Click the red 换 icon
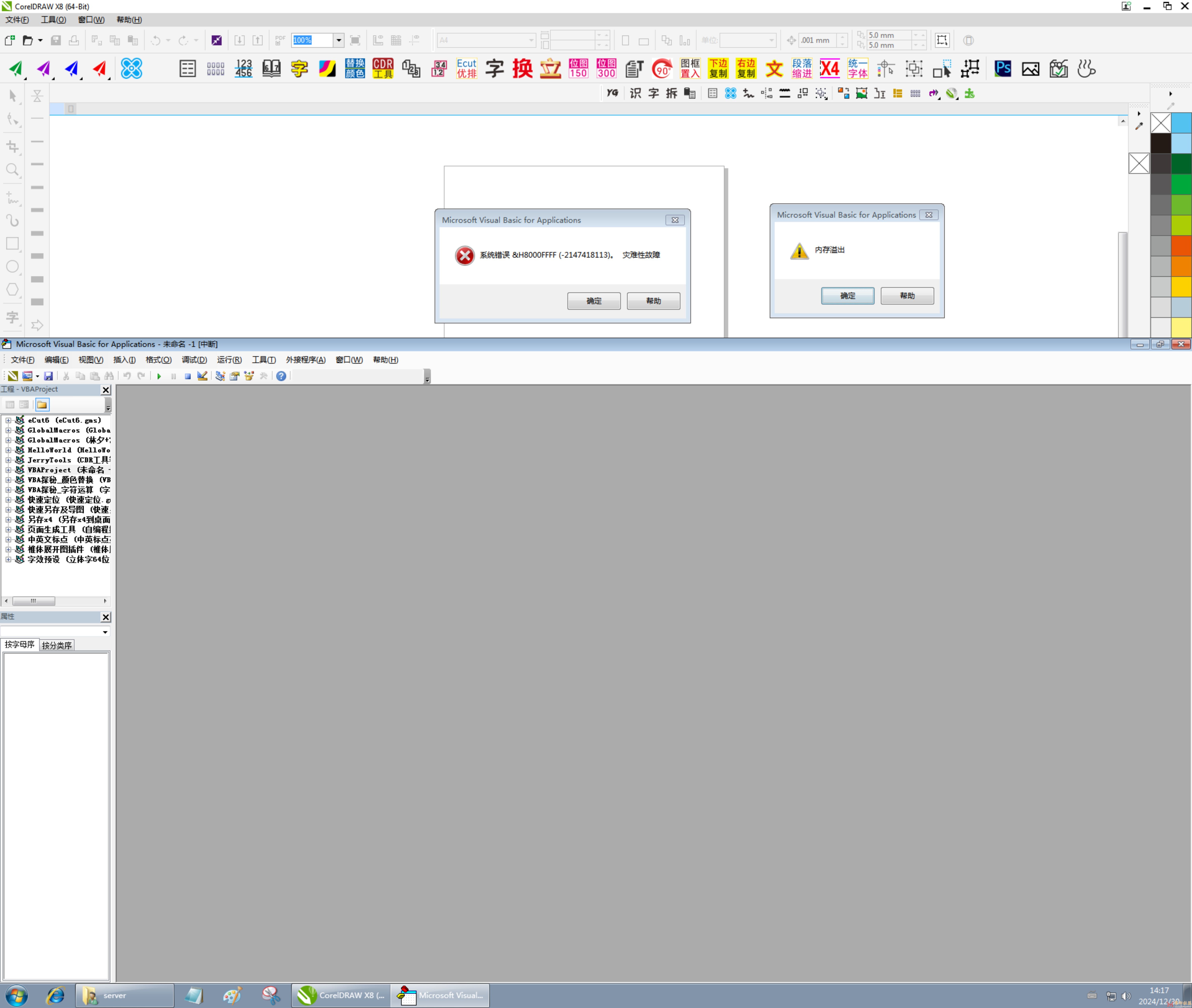Viewport: 1192px width, 1008px height. (522, 69)
